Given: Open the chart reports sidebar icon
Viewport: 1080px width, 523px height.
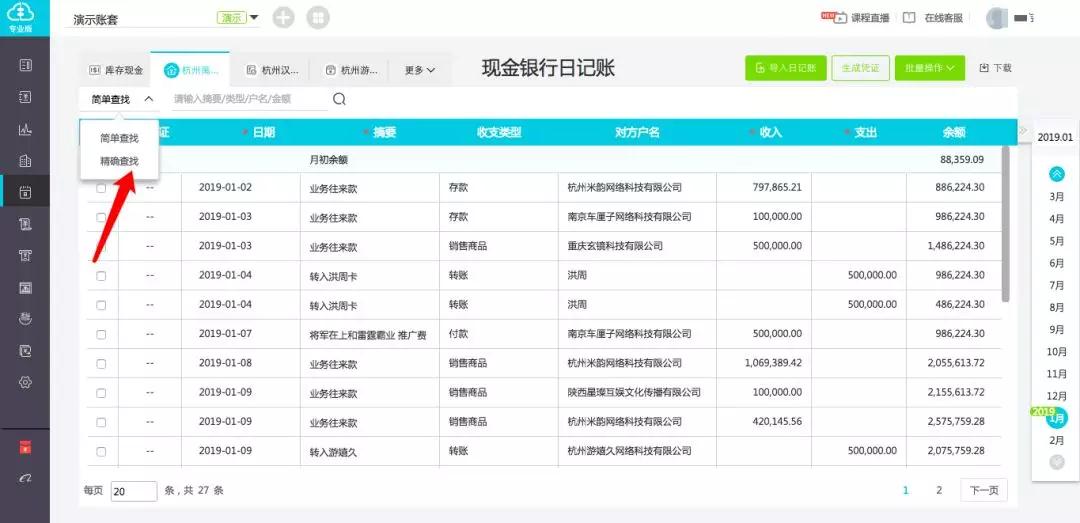Looking at the screenshot, I should coord(26,129).
